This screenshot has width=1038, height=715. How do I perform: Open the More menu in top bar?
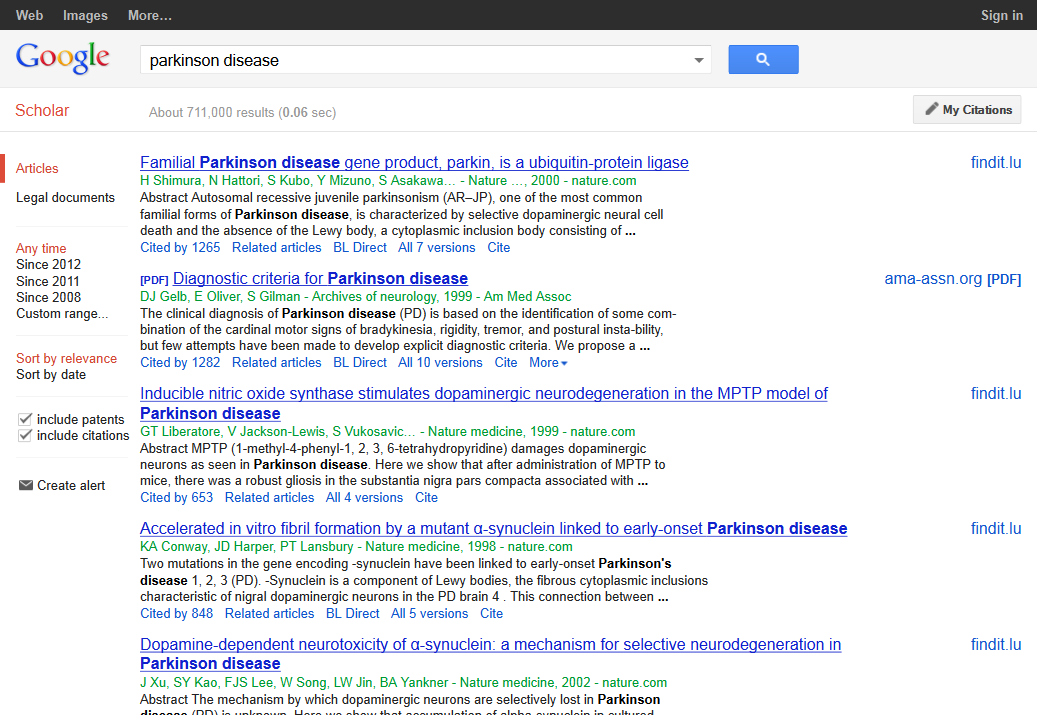coord(150,15)
